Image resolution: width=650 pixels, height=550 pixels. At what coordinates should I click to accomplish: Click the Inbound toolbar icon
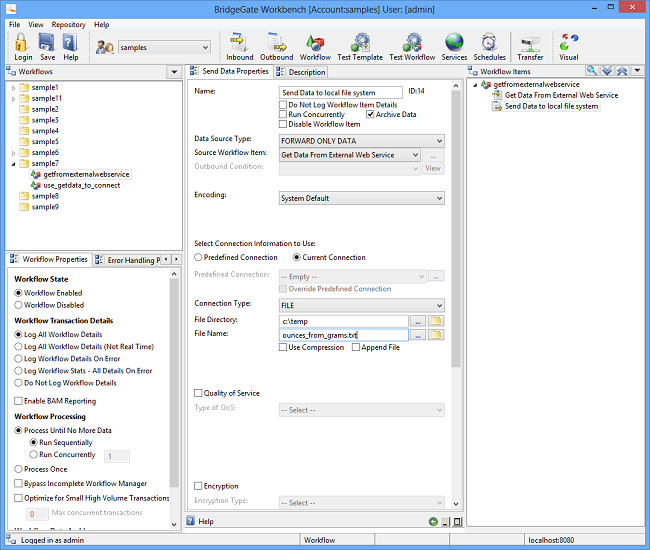[x=240, y=46]
